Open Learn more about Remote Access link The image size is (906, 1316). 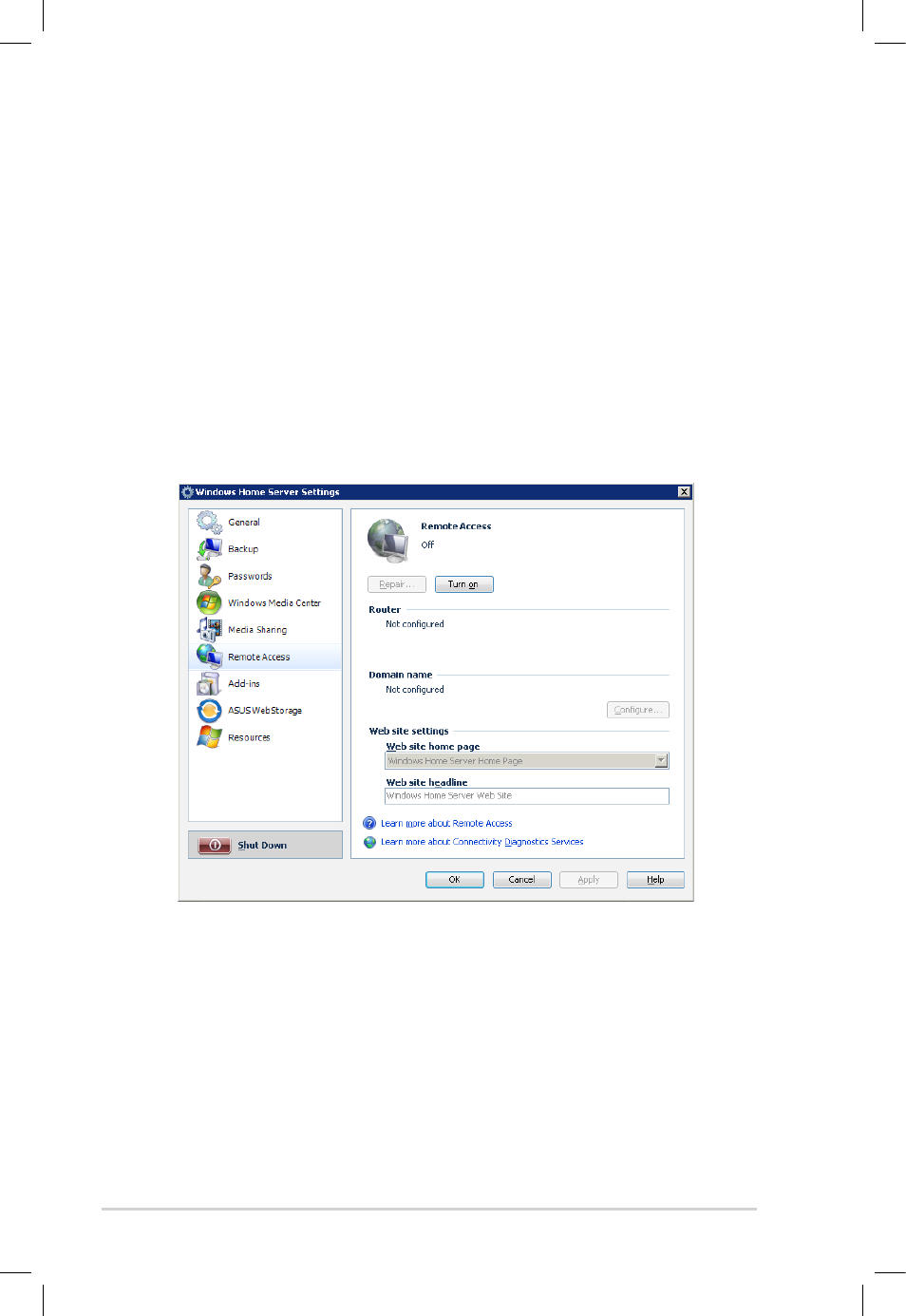point(446,824)
